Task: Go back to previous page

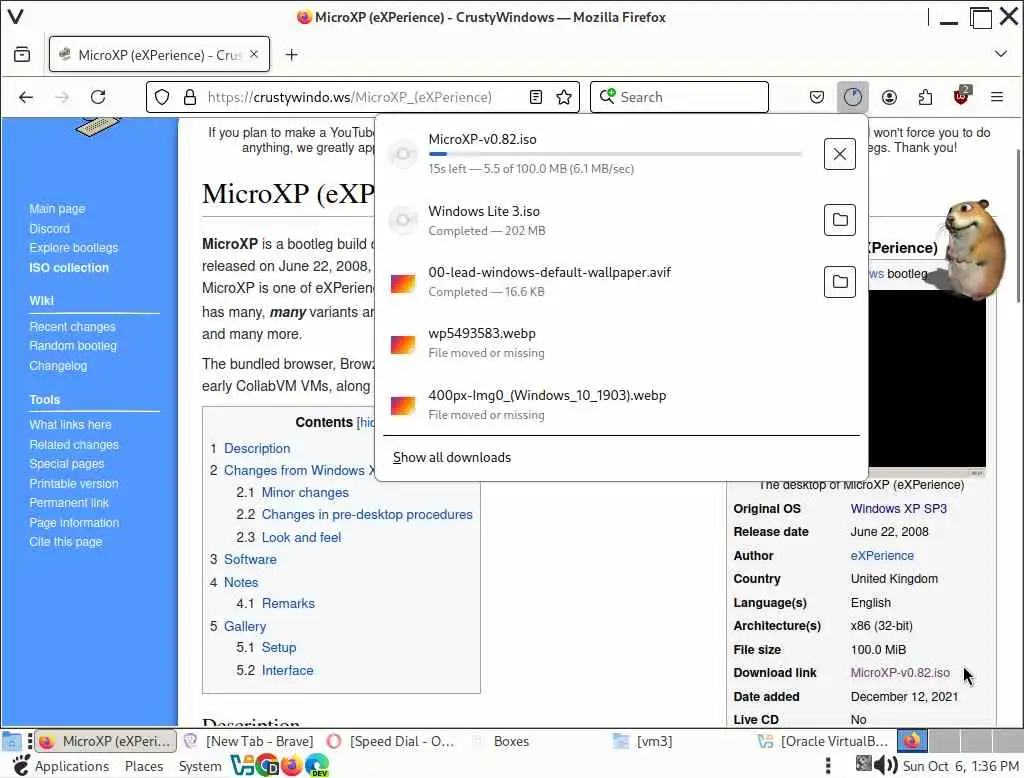Action: coord(26,97)
